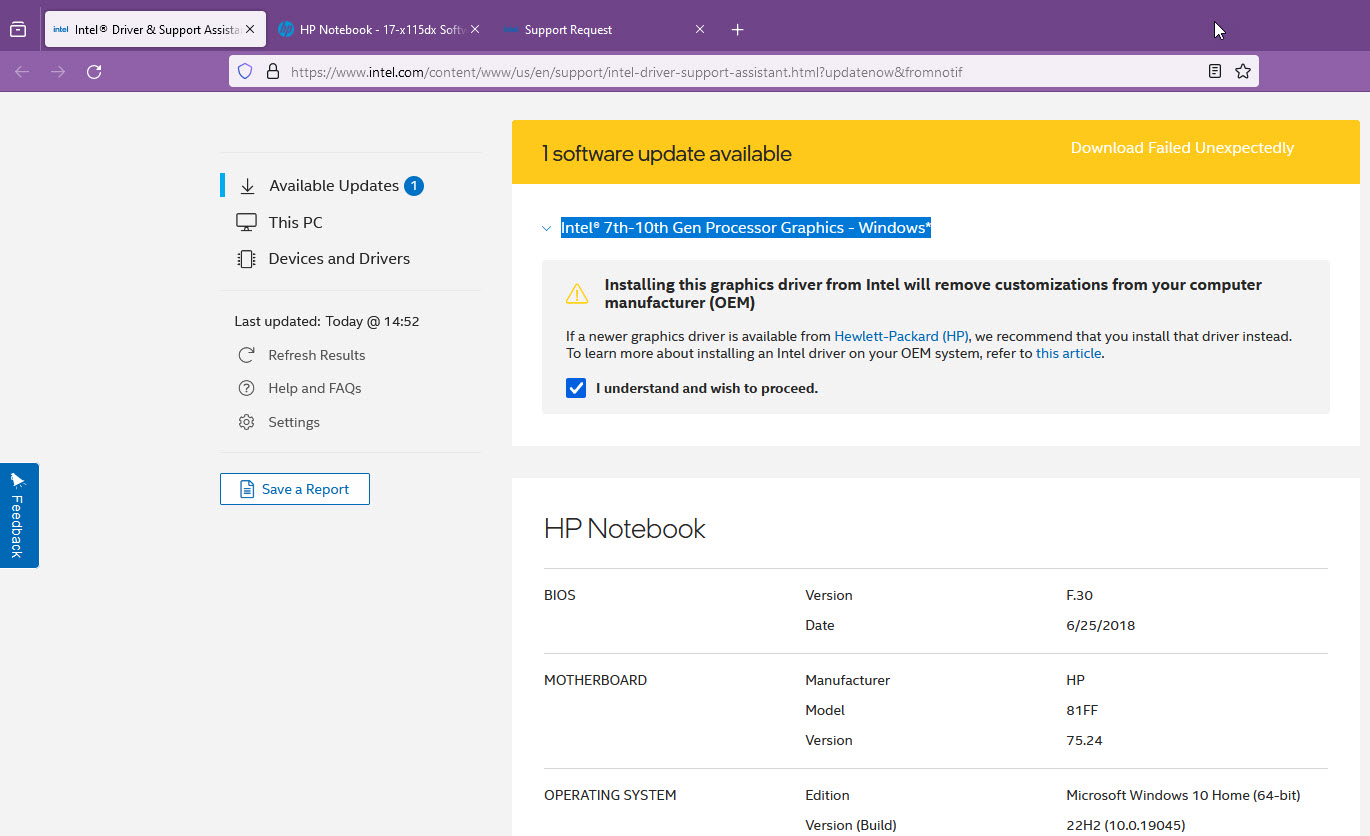Viewport: 1370px width, 836px height.
Task: Click the browser reload icon
Action: point(94,71)
